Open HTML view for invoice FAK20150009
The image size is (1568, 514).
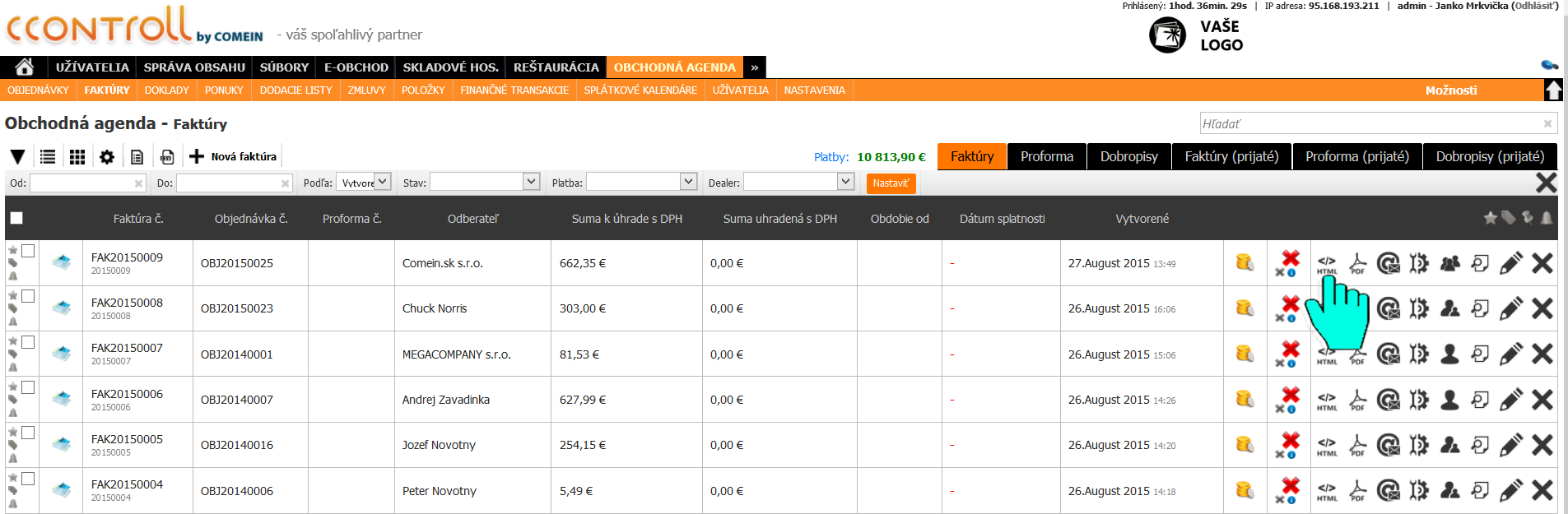click(x=1327, y=263)
